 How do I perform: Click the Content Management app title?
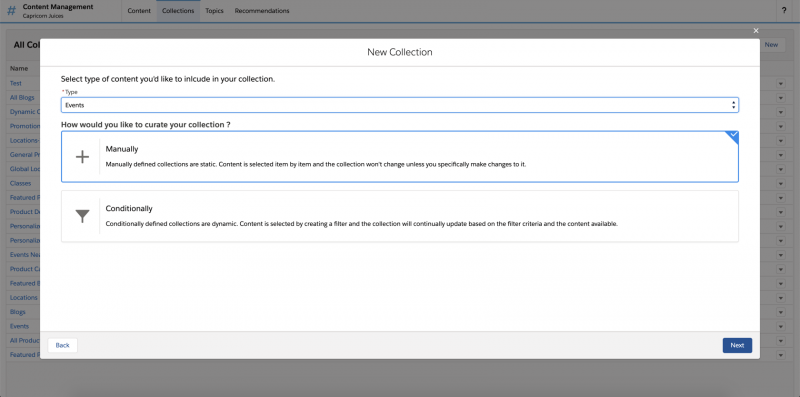tap(58, 7)
